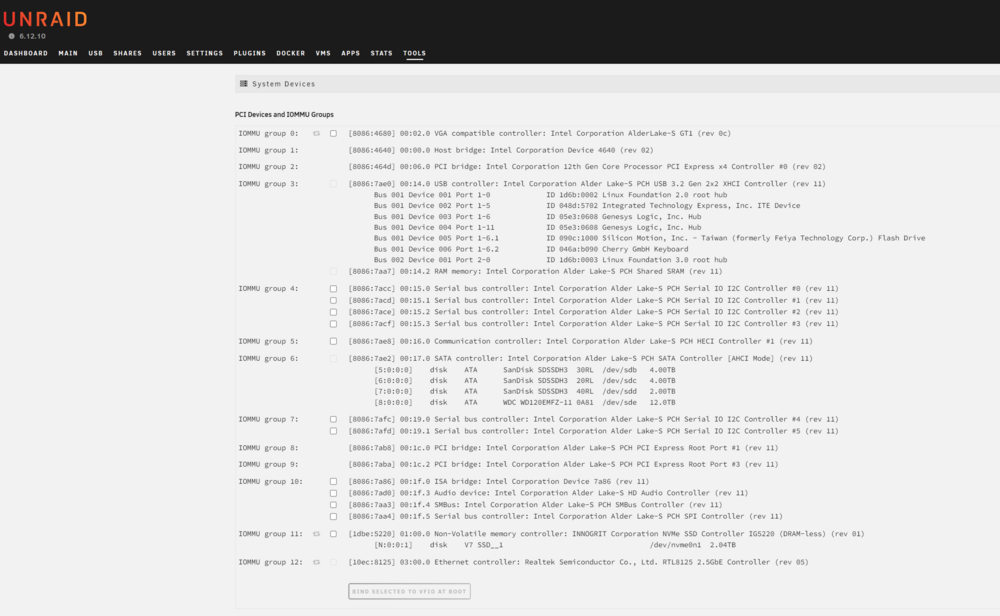1000x616 pixels.
Task: Open the USB menu item
Action: [x=96, y=54]
